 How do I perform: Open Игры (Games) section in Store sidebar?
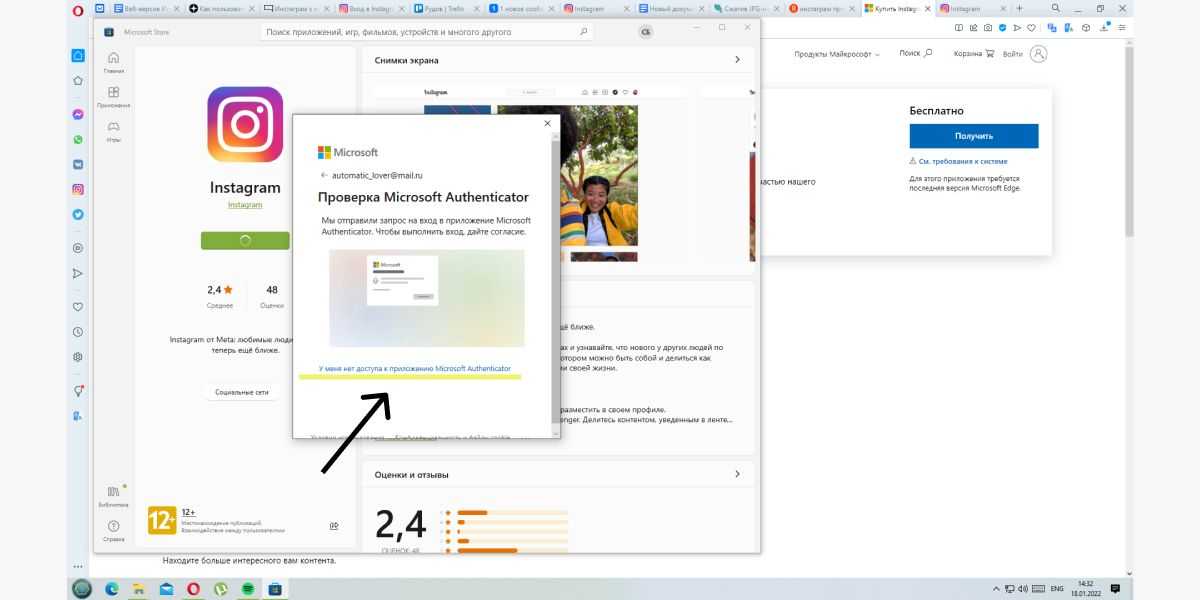(x=113, y=131)
